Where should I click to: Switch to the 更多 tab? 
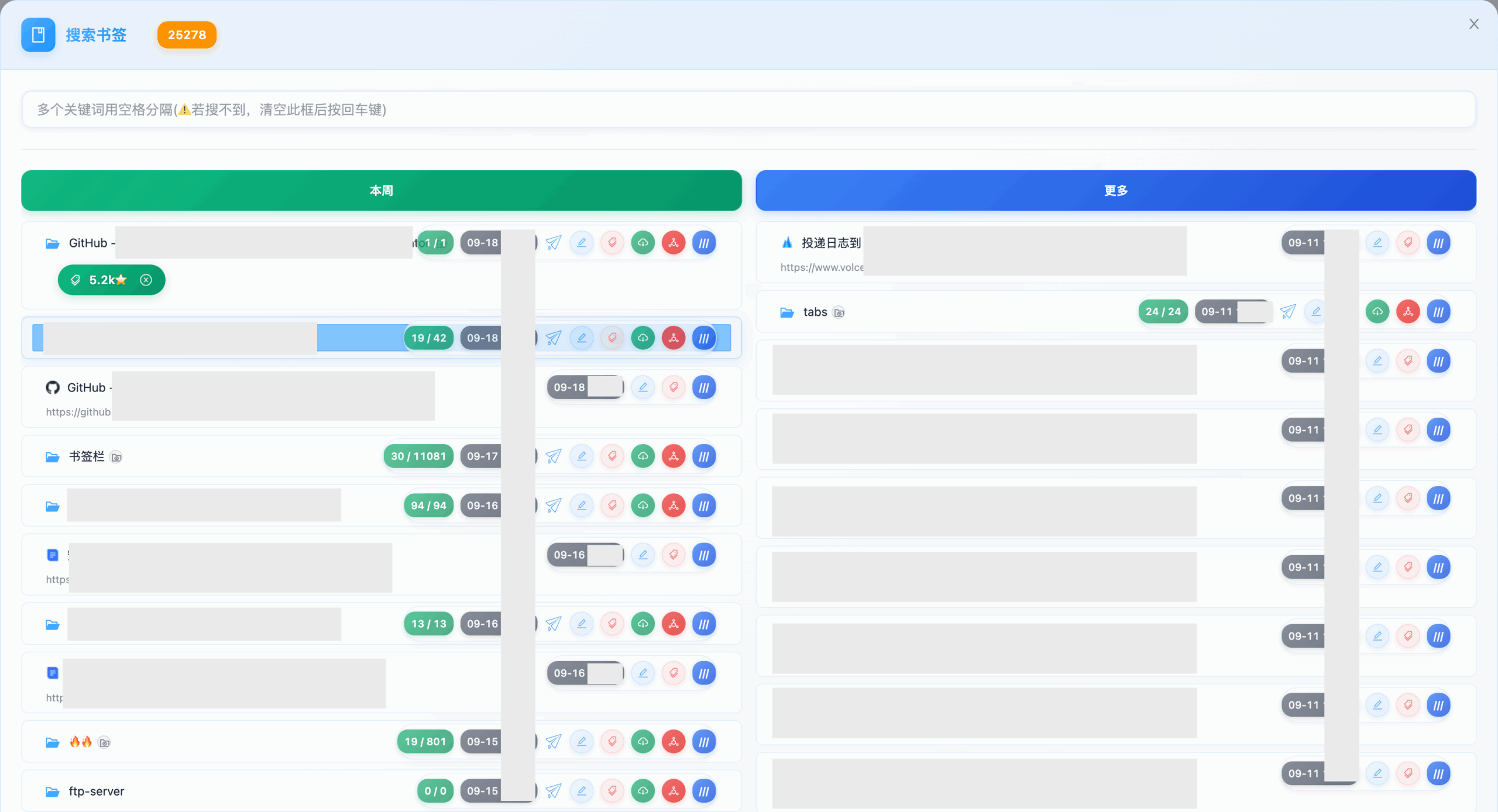coord(1115,191)
